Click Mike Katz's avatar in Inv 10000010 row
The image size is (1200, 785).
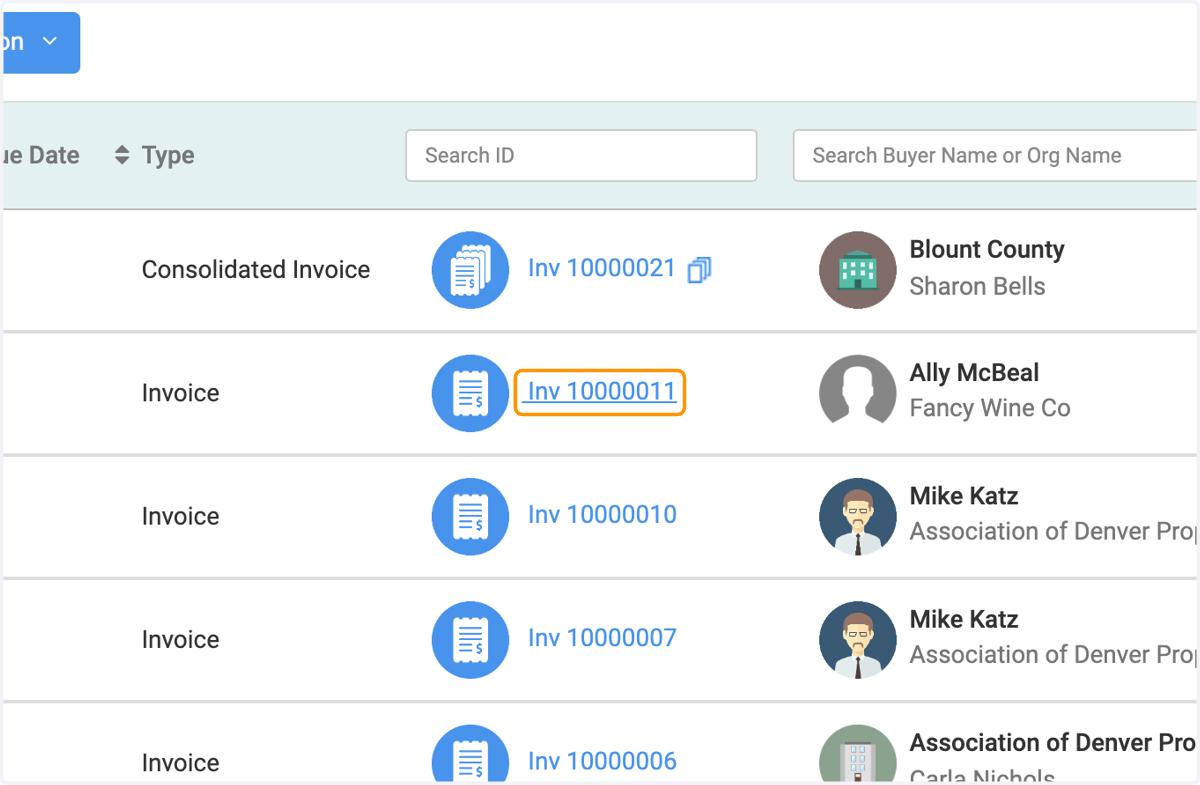coord(857,516)
